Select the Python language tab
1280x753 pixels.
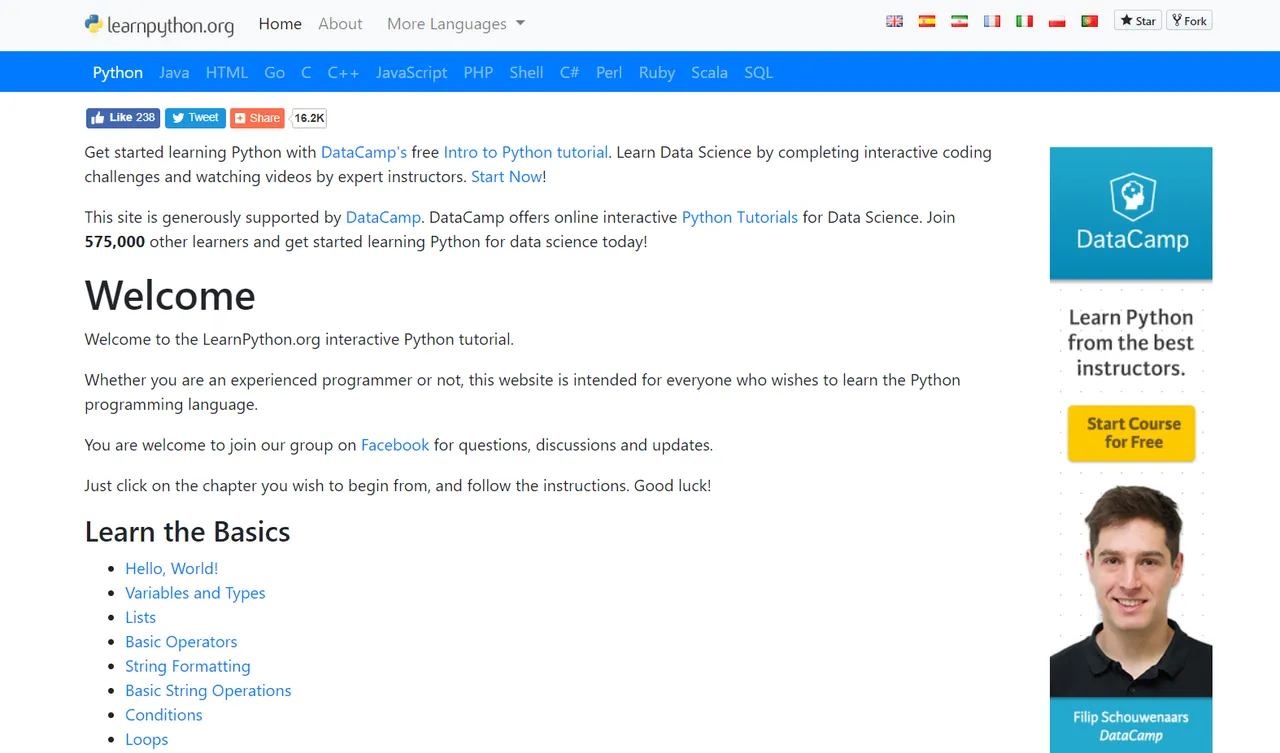[118, 72]
